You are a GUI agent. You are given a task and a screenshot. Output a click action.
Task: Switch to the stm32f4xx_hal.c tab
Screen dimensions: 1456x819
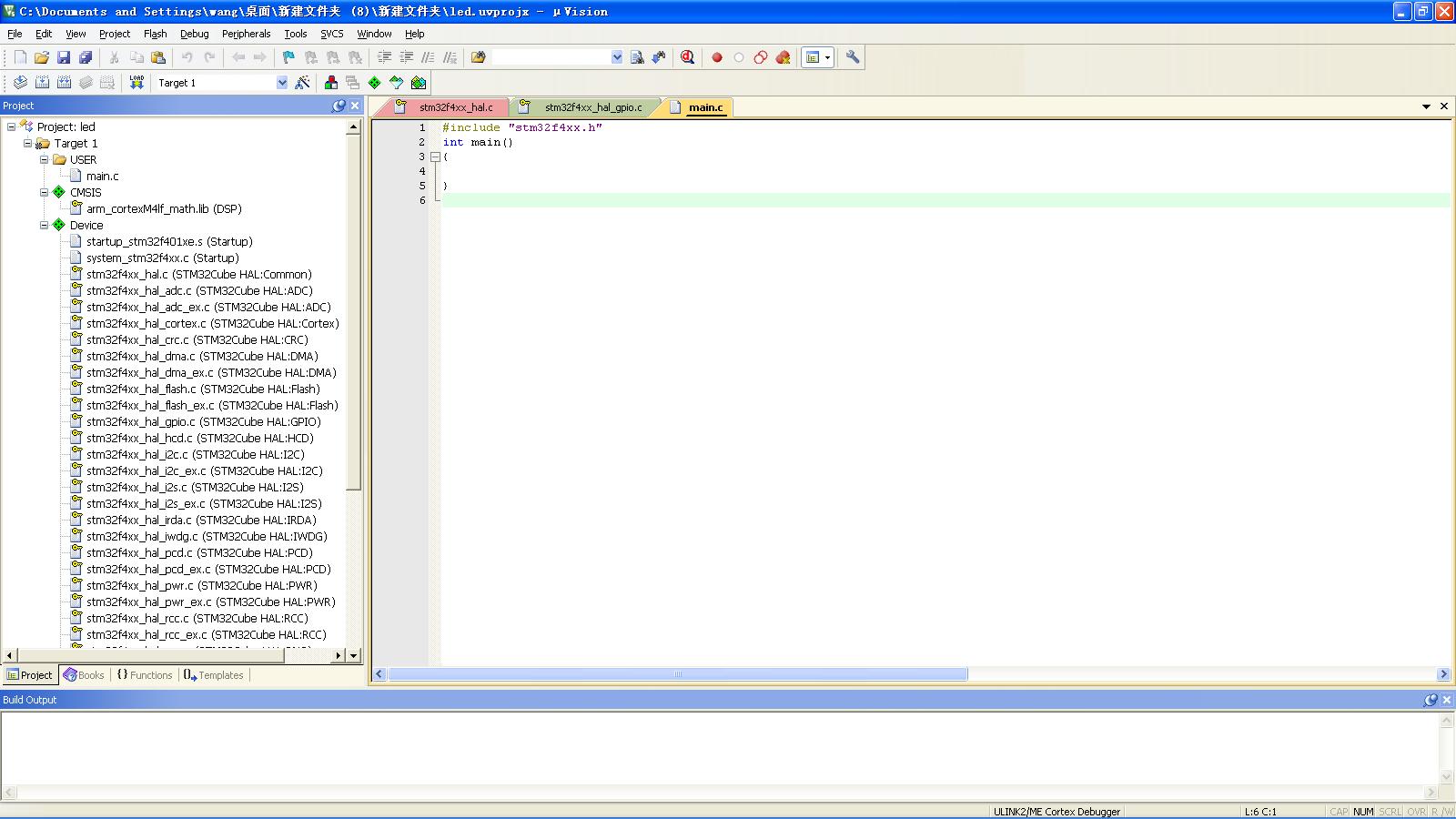click(445, 107)
